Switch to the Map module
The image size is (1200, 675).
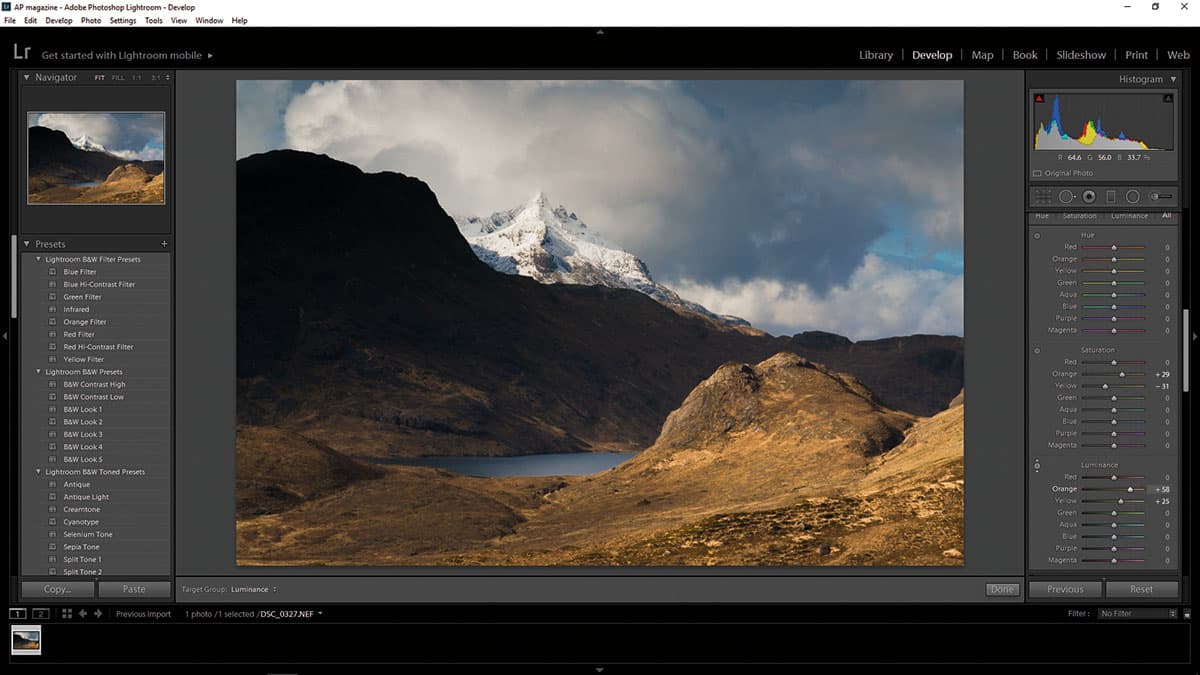tap(983, 55)
